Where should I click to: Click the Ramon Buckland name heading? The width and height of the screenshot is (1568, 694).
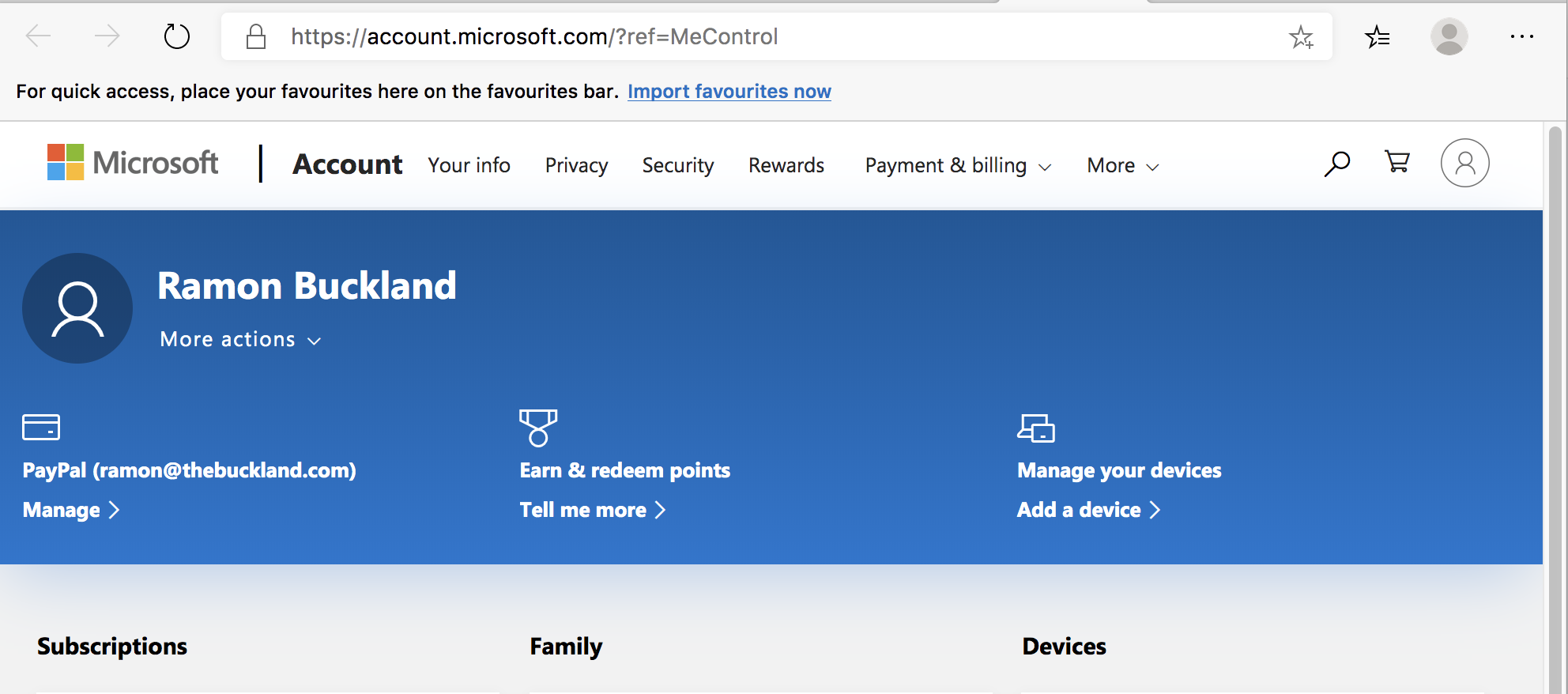[x=307, y=285]
